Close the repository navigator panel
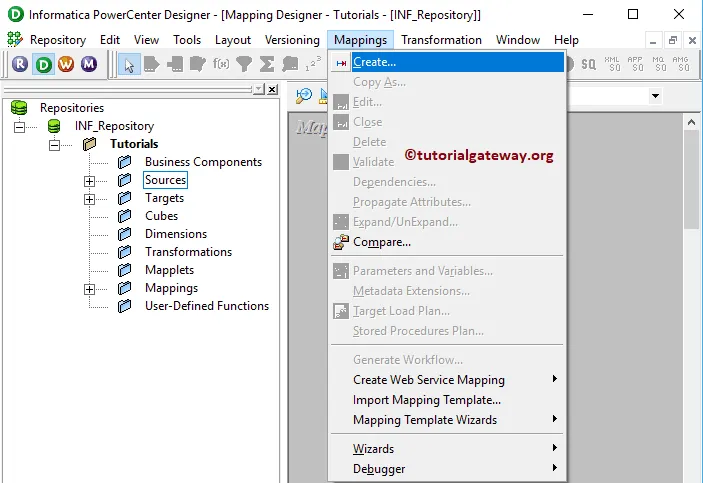703x483 pixels. (x=273, y=89)
